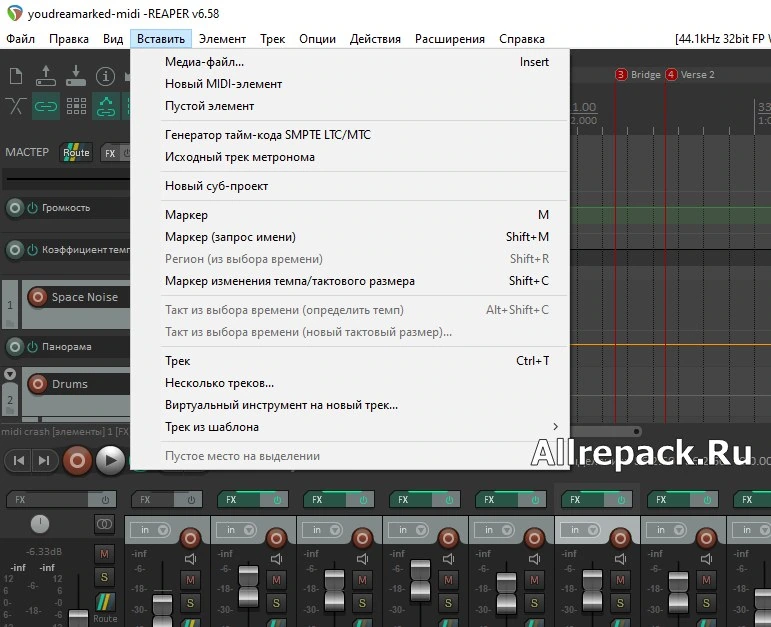This screenshot has height=627, width=771.
Task: Bypass the Коэффициент темпа envelope
Action: coord(32,250)
